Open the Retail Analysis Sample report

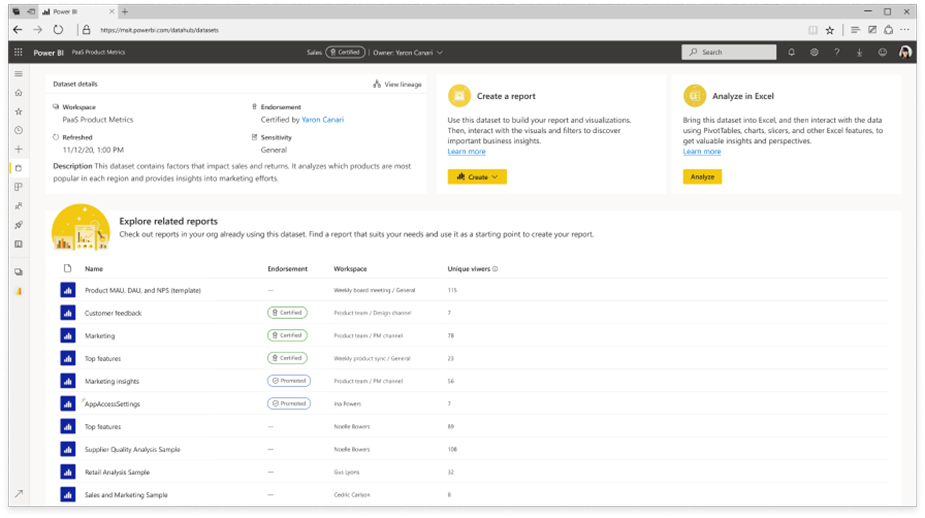(117, 472)
